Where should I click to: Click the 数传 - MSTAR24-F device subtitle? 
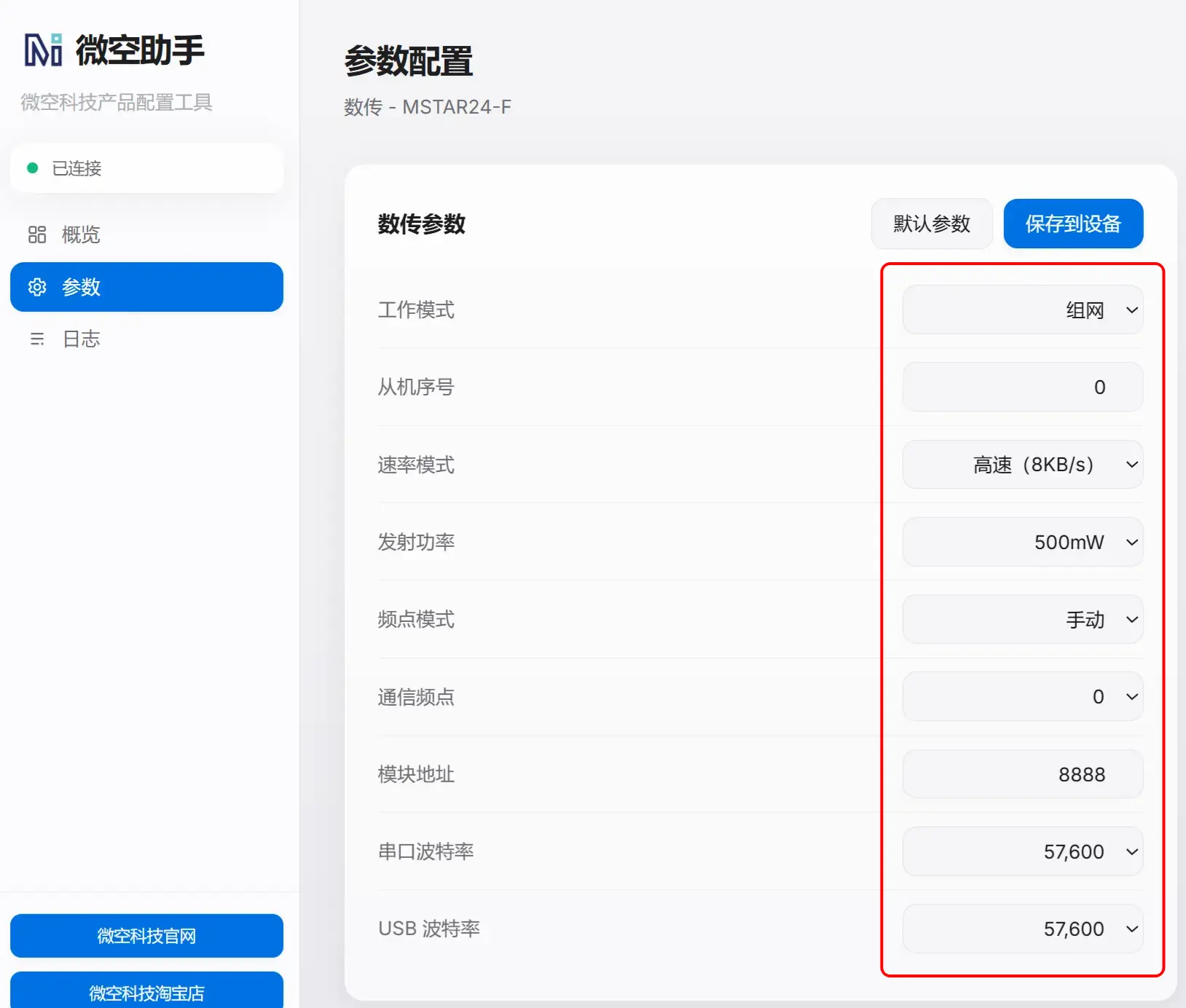[428, 107]
